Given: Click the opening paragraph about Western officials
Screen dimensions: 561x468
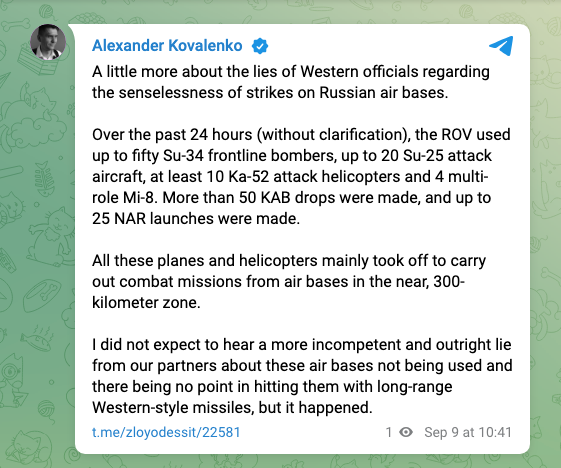Looking at the screenshot, I should (291, 82).
